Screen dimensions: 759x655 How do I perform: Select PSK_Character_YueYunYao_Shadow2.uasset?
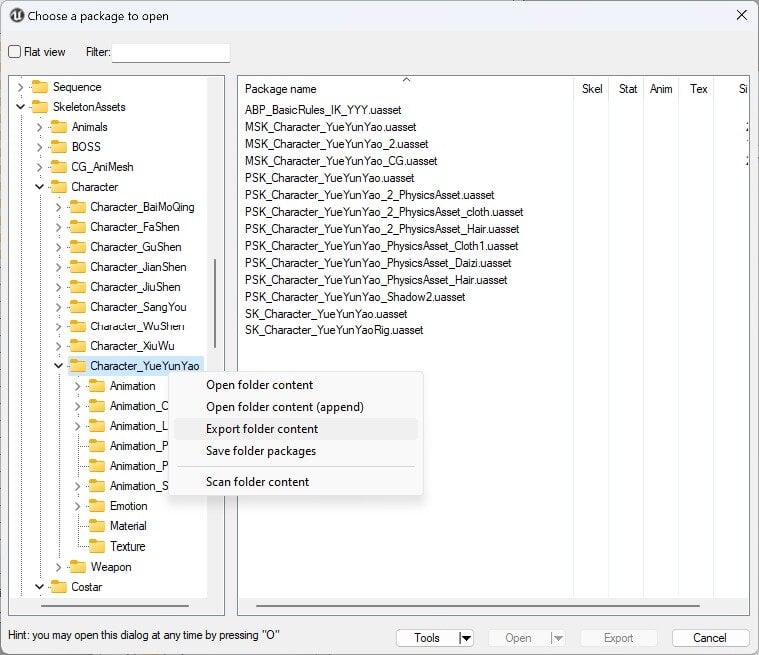coord(355,297)
